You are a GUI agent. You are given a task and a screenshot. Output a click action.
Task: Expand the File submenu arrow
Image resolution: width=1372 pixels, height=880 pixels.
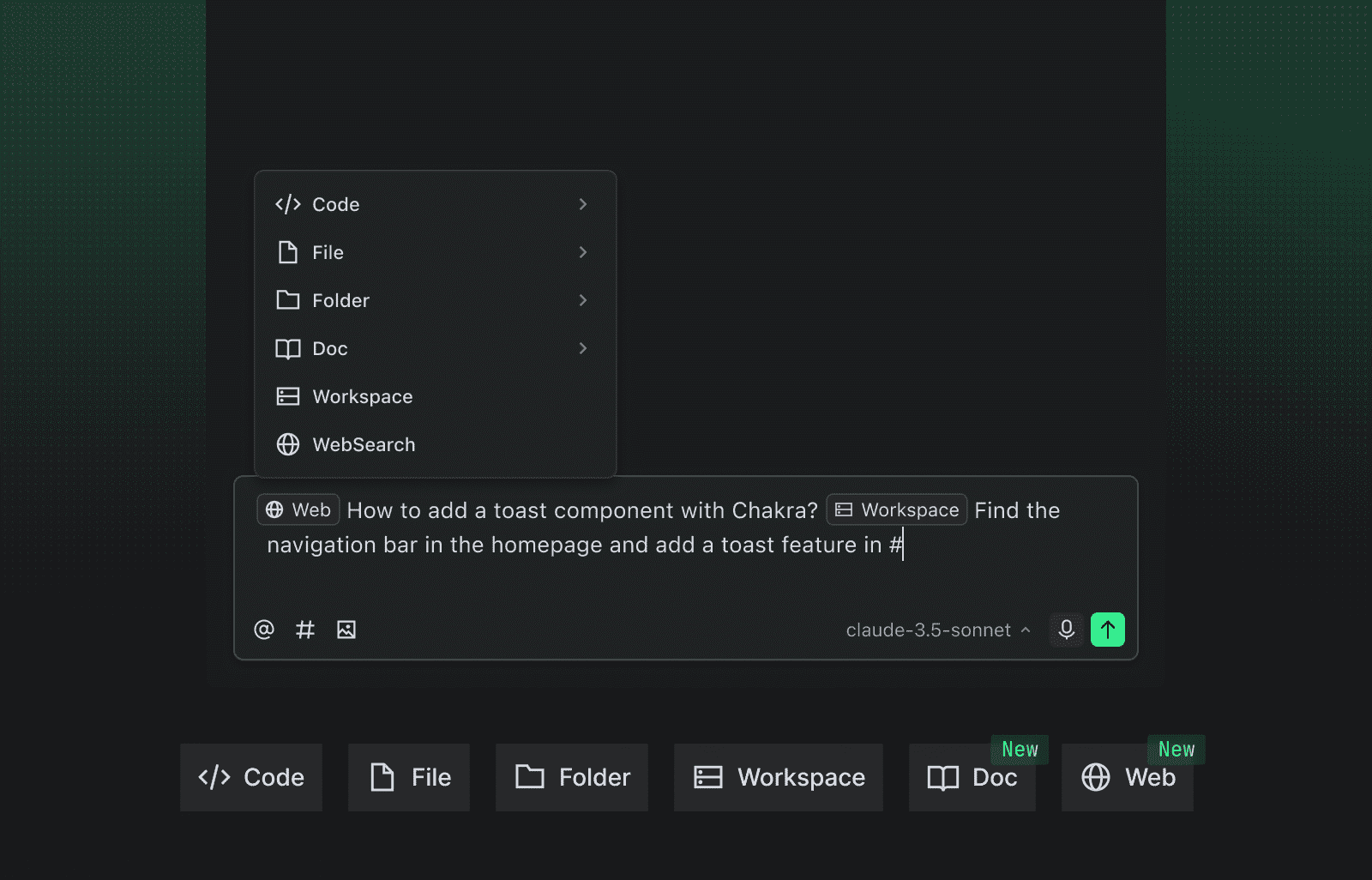click(x=583, y=252)
